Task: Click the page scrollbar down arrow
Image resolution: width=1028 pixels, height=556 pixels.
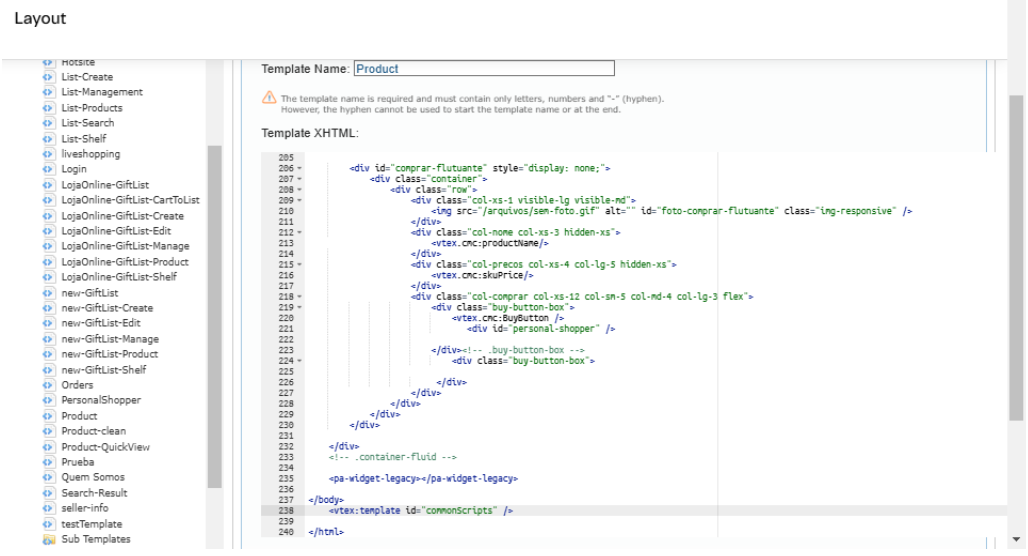Action: (1016, 540)
